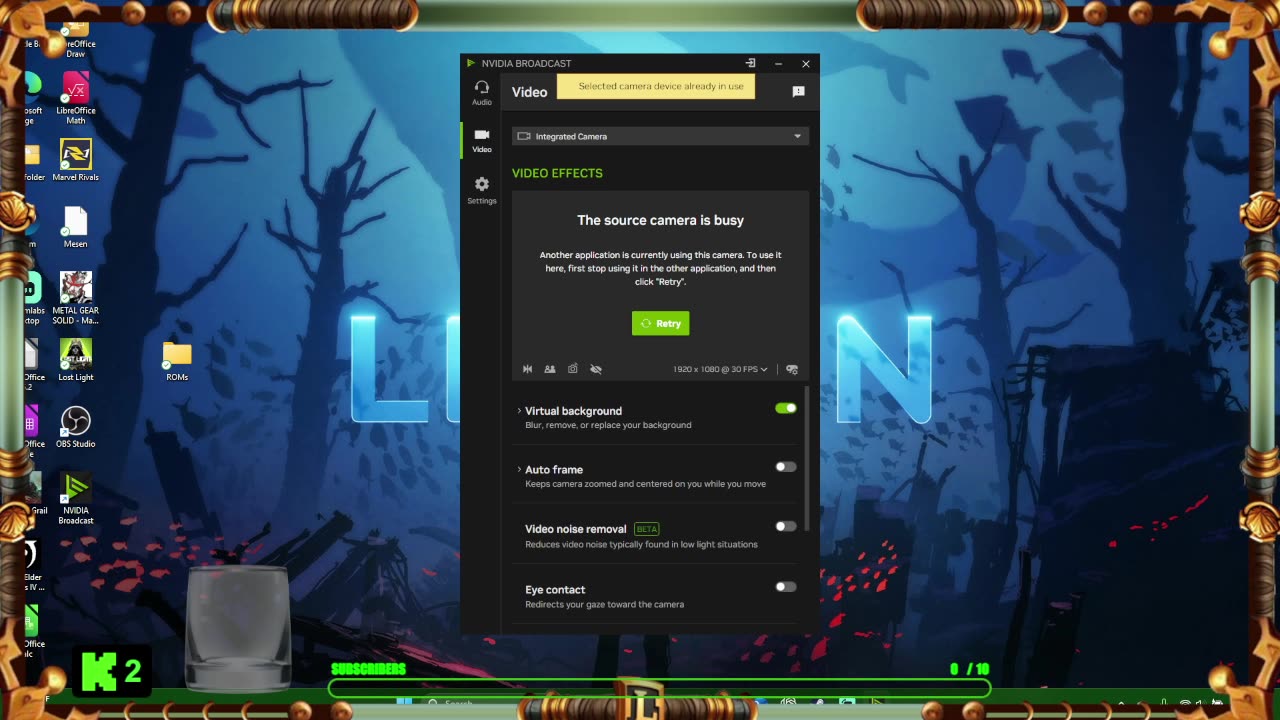
Task: Open the Settings gear in the sidebar
Action: click(481, 190)
